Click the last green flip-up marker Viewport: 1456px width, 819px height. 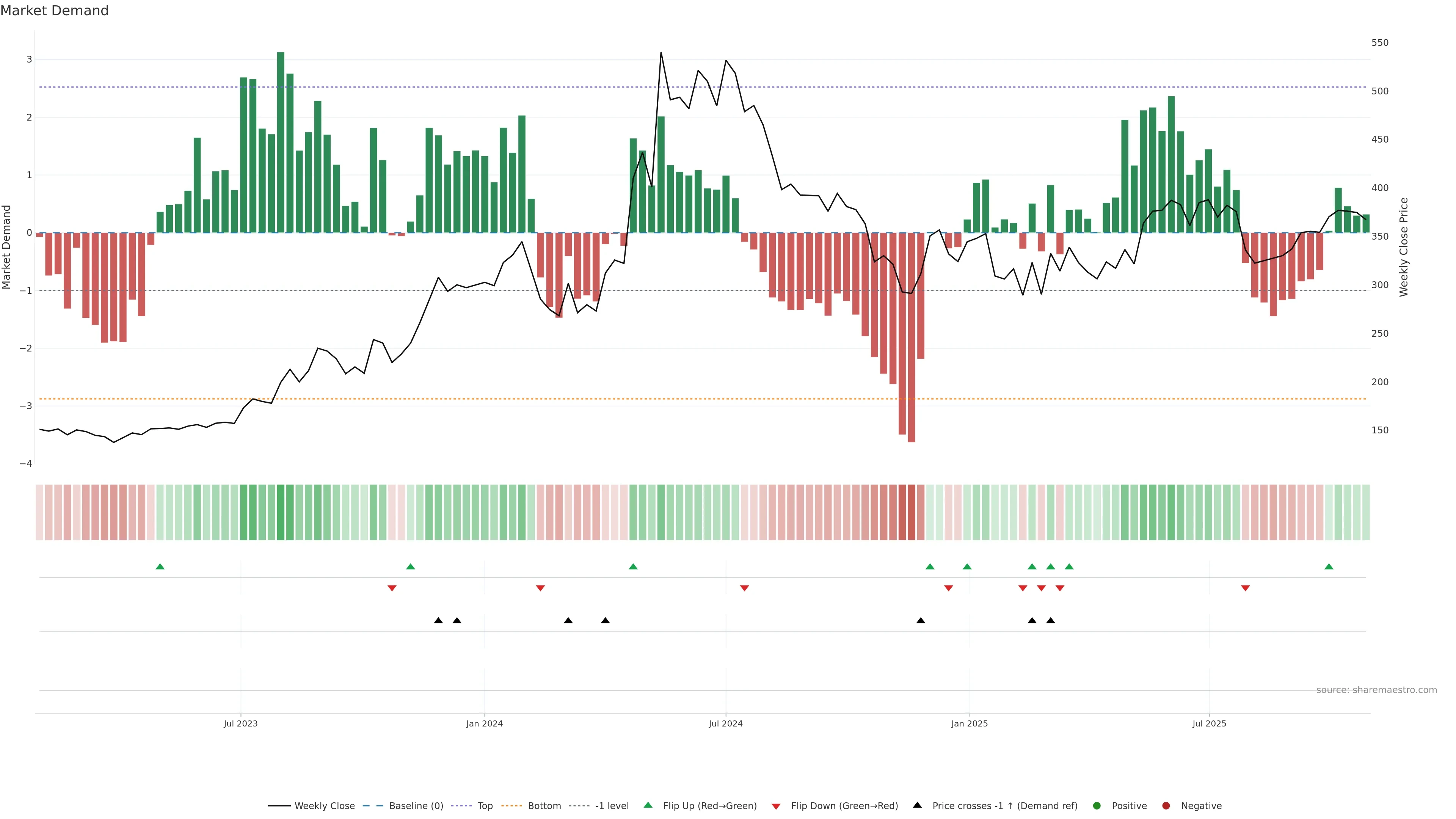tap(1329, 566)
